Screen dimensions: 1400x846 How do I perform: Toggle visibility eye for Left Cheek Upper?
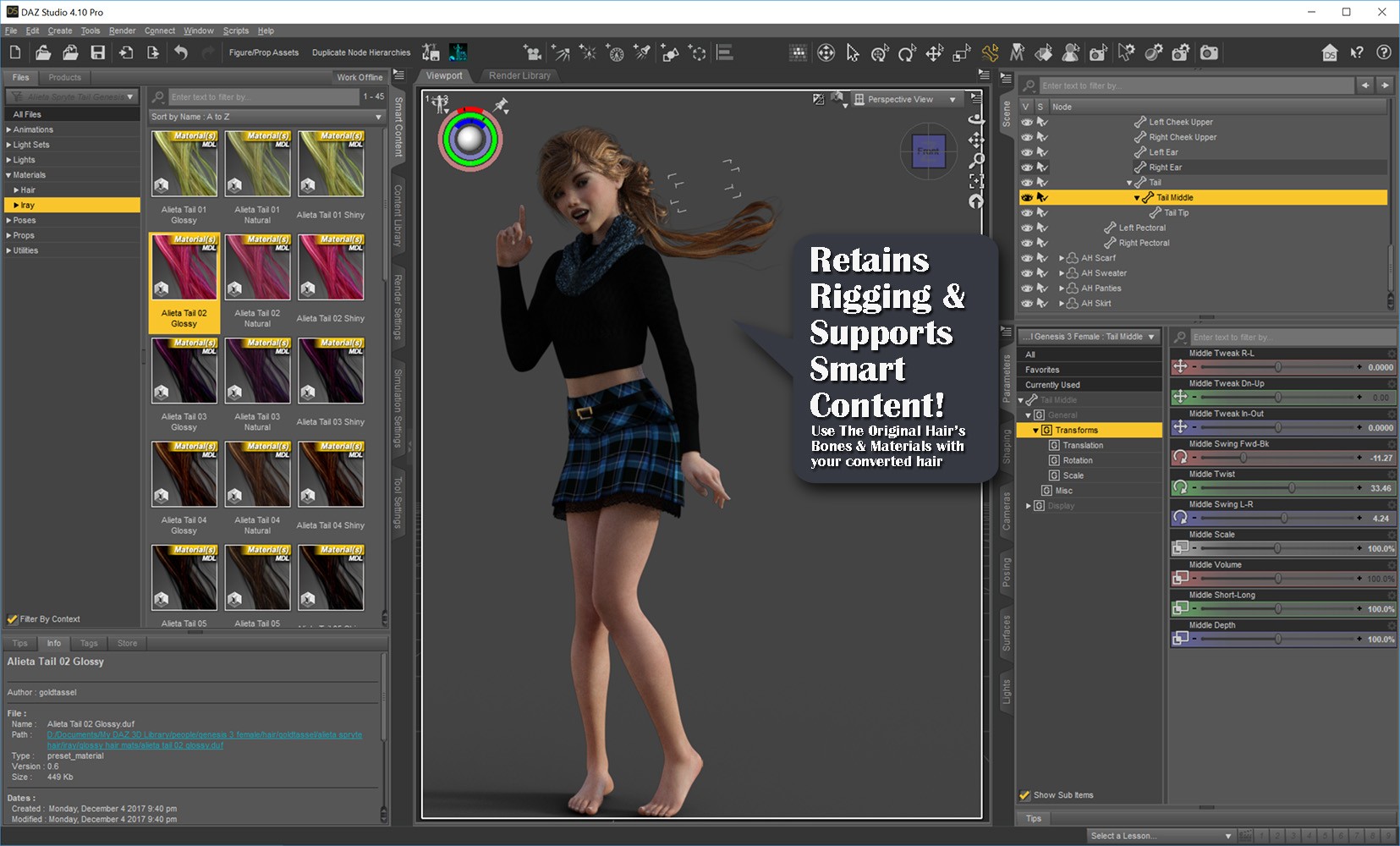(1026, 123)
